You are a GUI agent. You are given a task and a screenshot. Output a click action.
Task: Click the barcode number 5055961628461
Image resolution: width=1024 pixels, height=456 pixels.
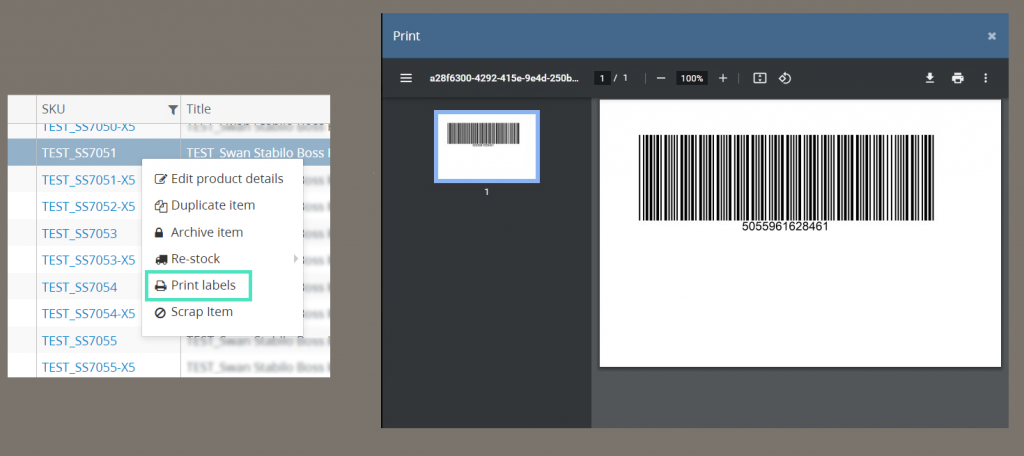click(x=785, y=227)
